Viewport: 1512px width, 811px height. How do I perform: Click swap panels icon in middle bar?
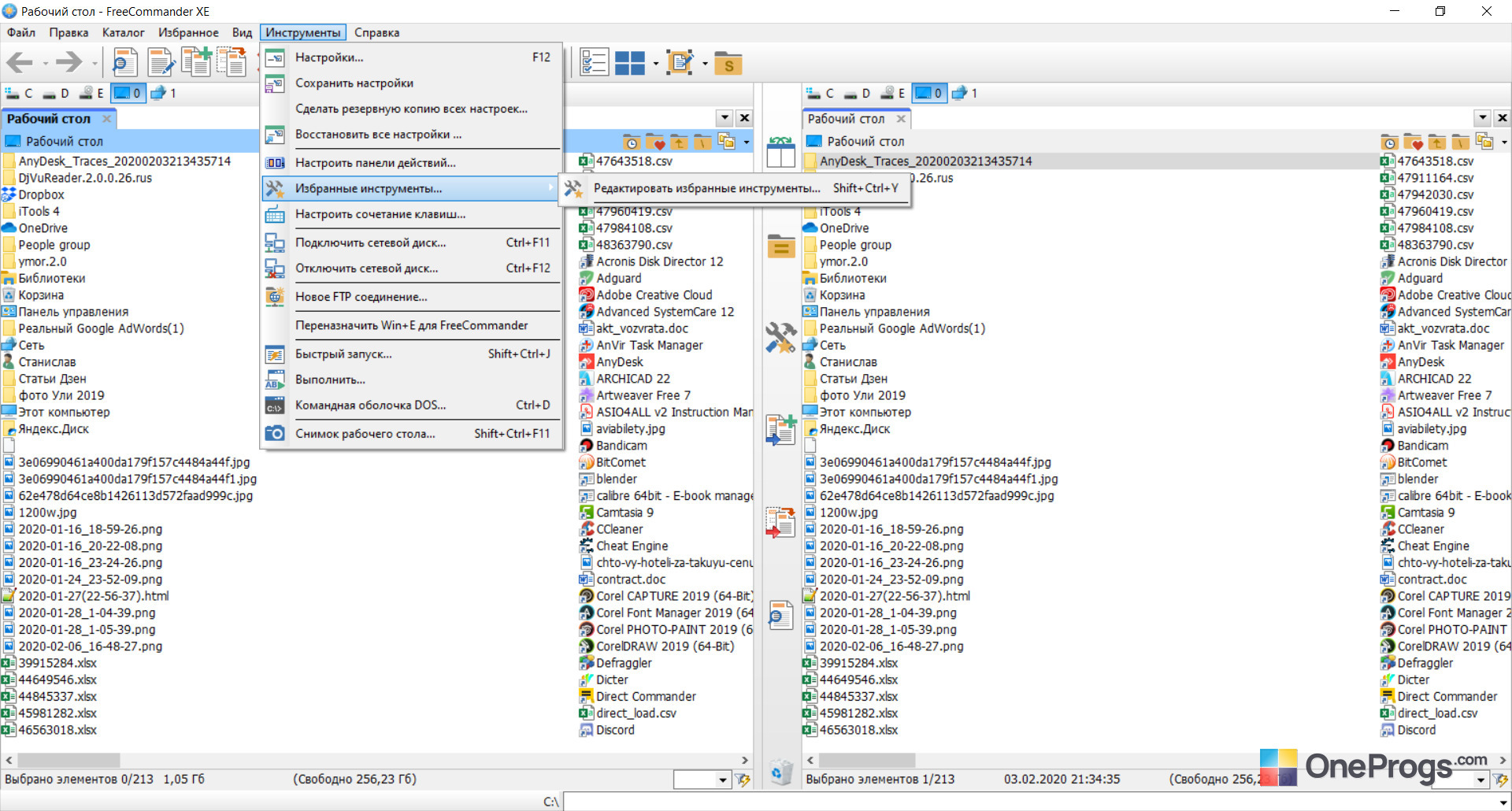[780, 152]
